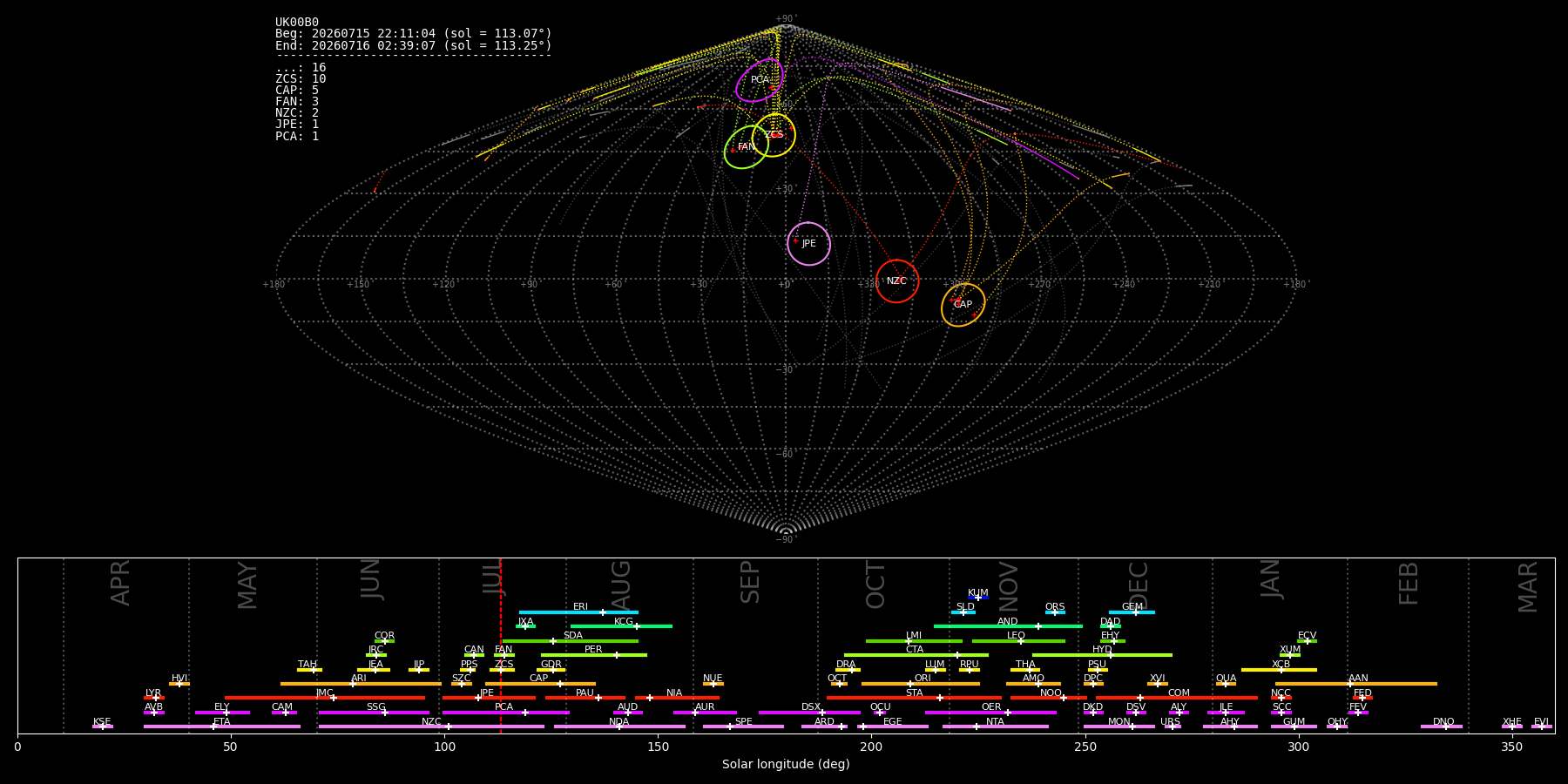Click the +90° label at sky map top
1568x784 pixels.
[786, 19]
